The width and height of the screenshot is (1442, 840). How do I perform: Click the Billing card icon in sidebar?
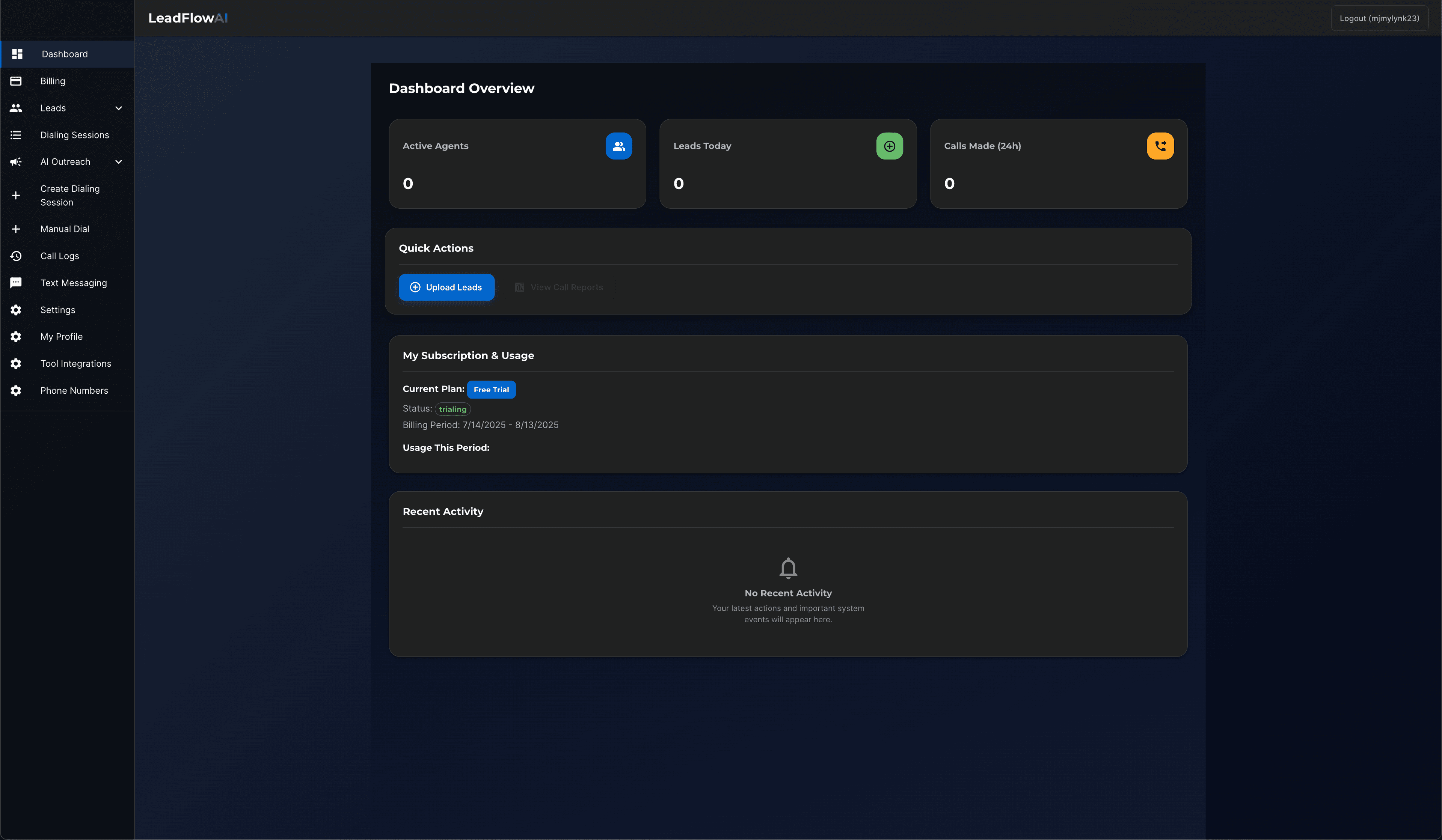(x=17, y=81)
